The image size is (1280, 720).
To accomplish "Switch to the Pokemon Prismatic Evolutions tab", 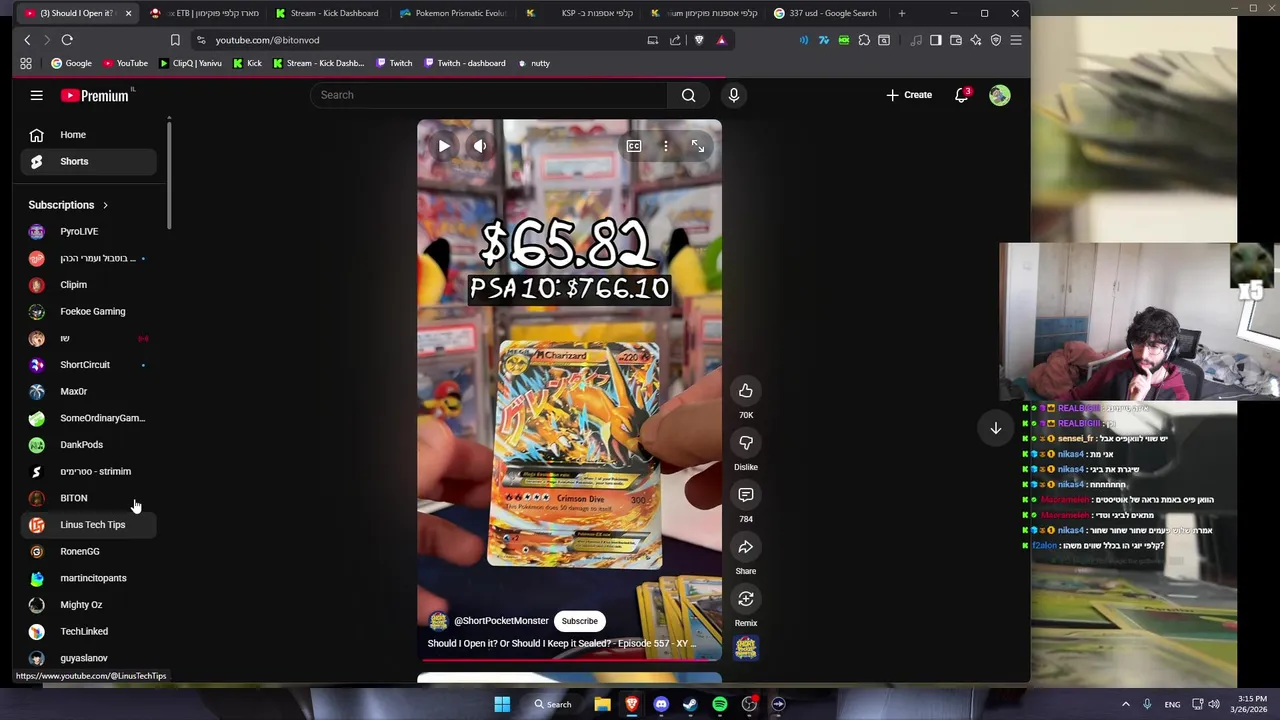I will tap(453, 13).
